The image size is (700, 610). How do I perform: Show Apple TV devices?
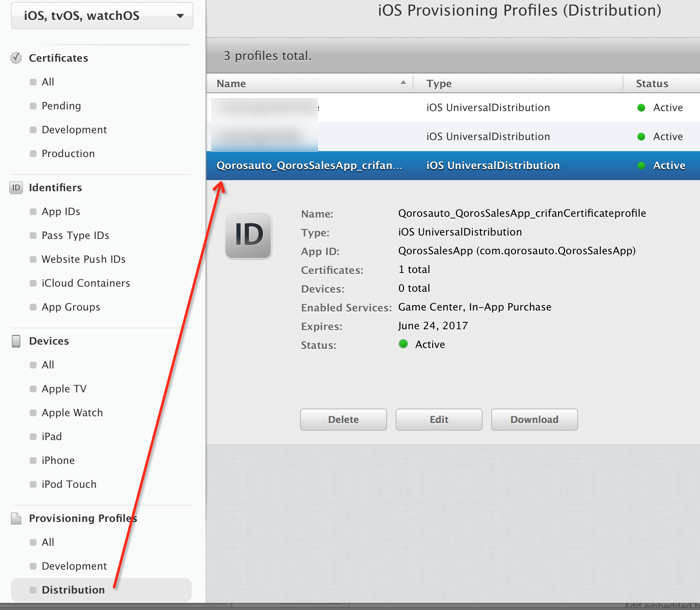64,389
